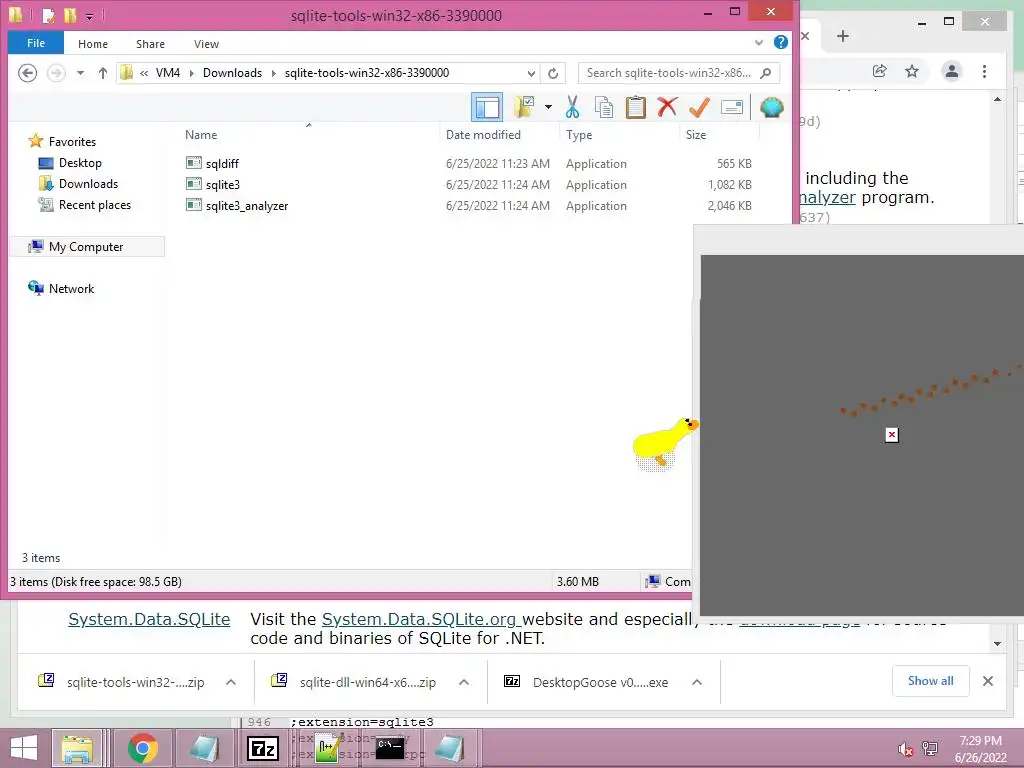Screen dimensions: 1024x768
Task: Open Downloads in the navigation pane
Action: click(88, 184)
